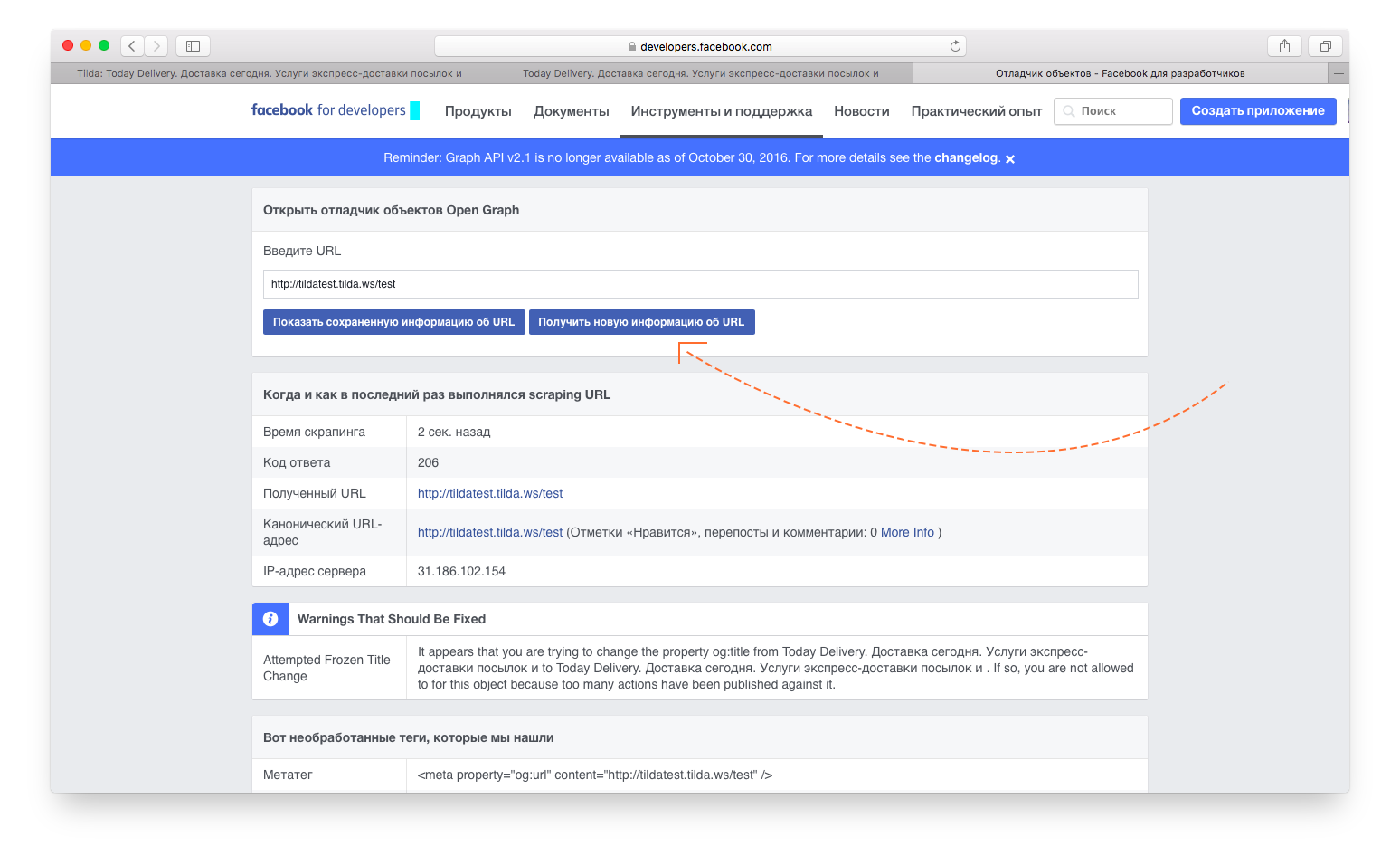Click the search magnifier icon
Viewport: 1400px width, 865px height.
click(x=1069, y=111)
